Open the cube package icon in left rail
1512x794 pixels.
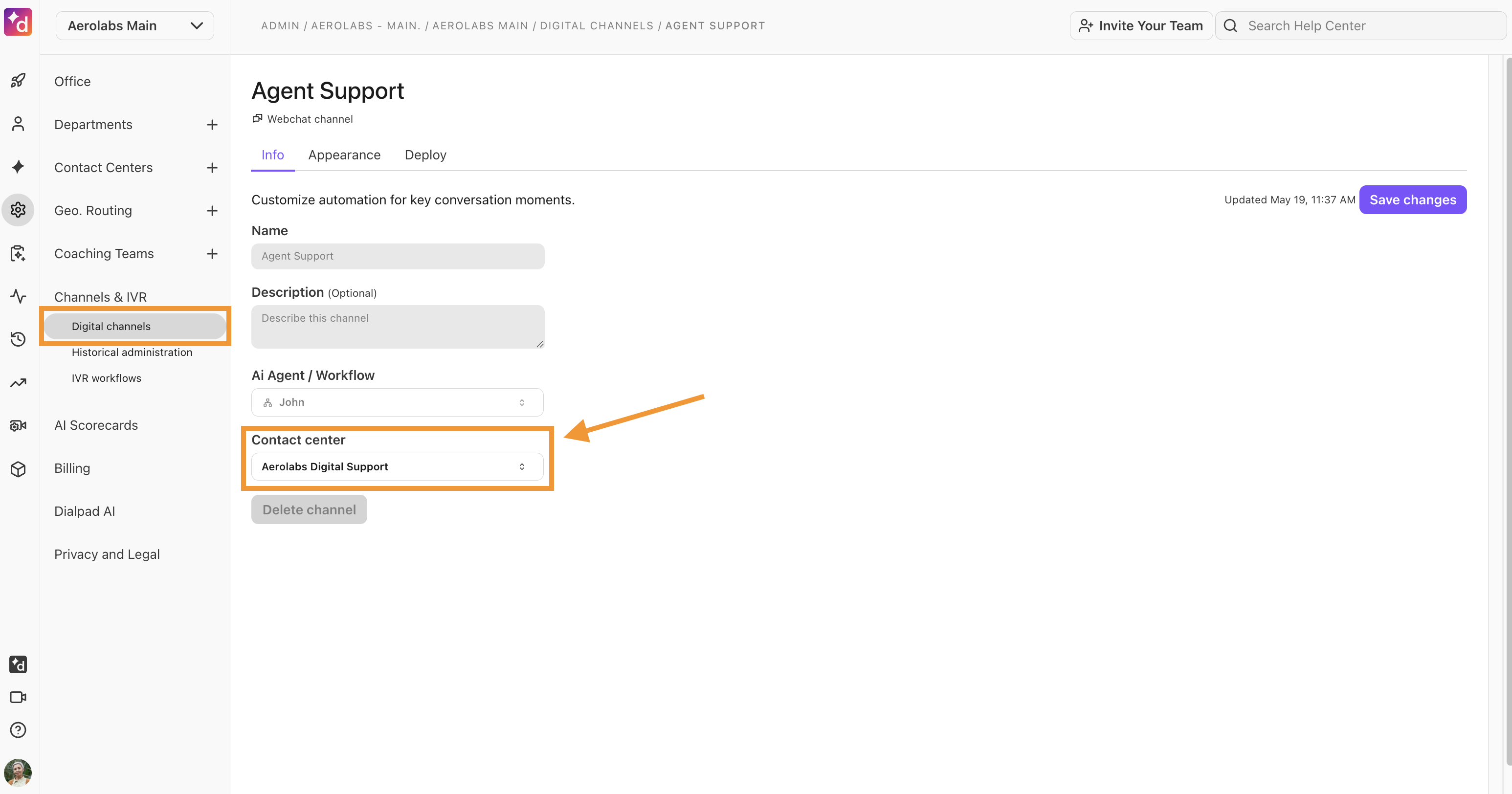(x=18, y=469)
